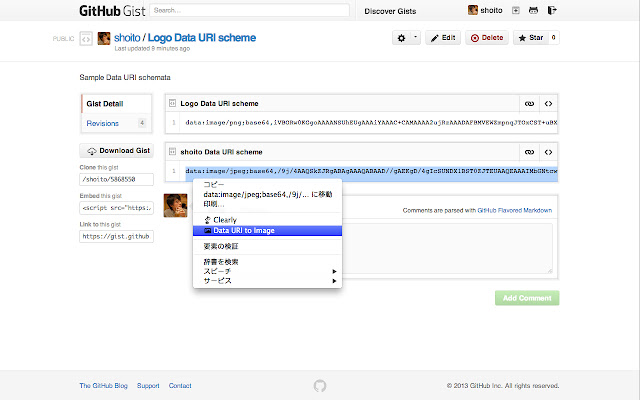
Task: Click the commenter avatar photo
Action: pos(176,205)
